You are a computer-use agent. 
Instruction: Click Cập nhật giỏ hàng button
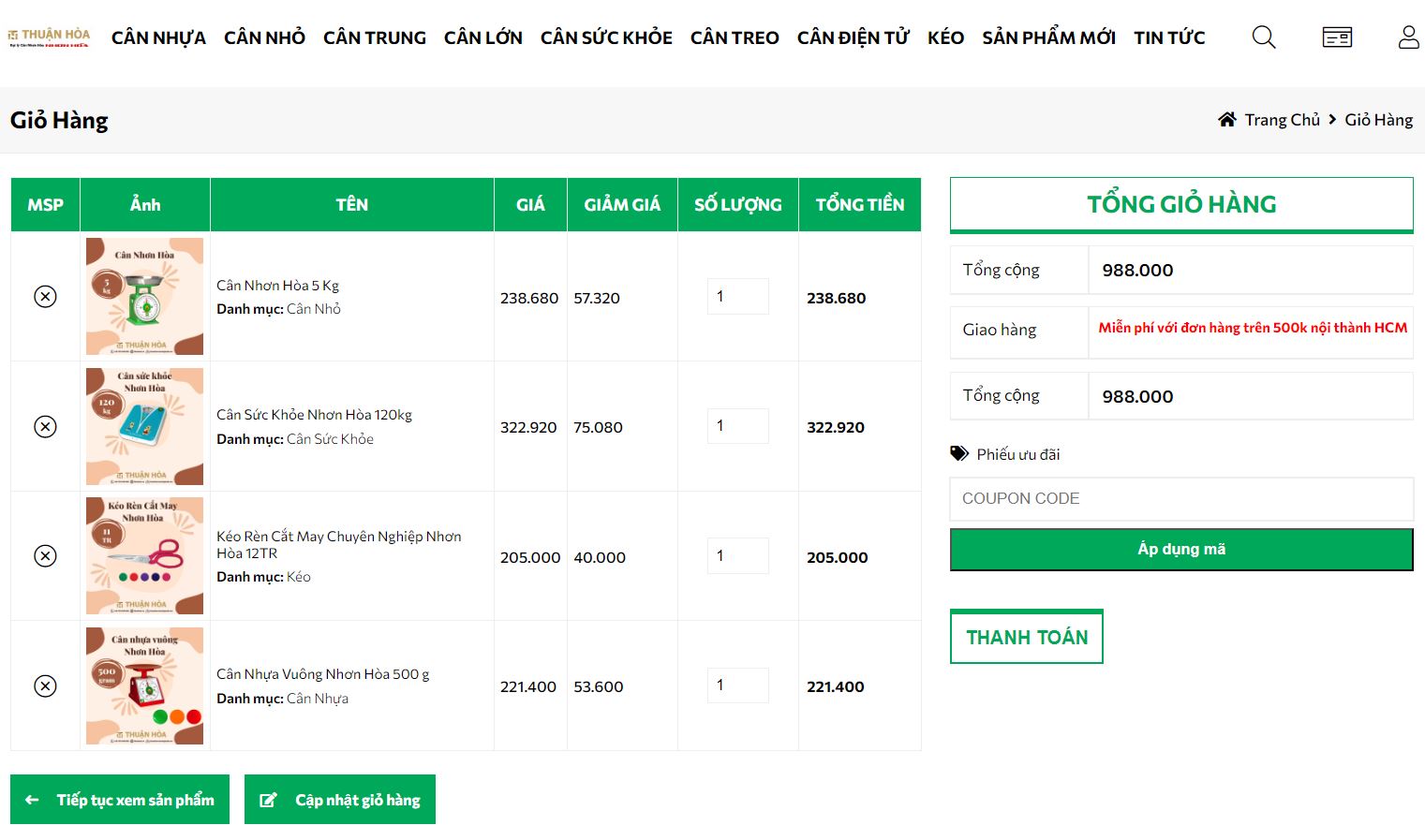[340, 800]
